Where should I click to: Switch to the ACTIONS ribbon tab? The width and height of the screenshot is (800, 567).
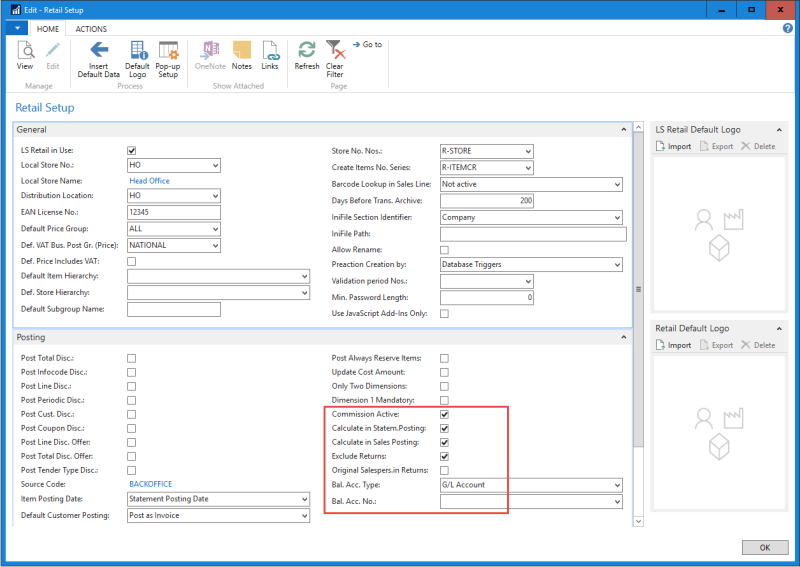click(x=92, y=29)
